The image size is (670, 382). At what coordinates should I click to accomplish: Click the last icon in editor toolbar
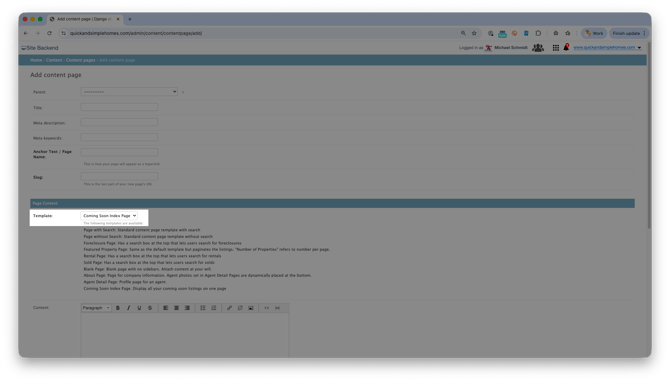coord(277,308)
